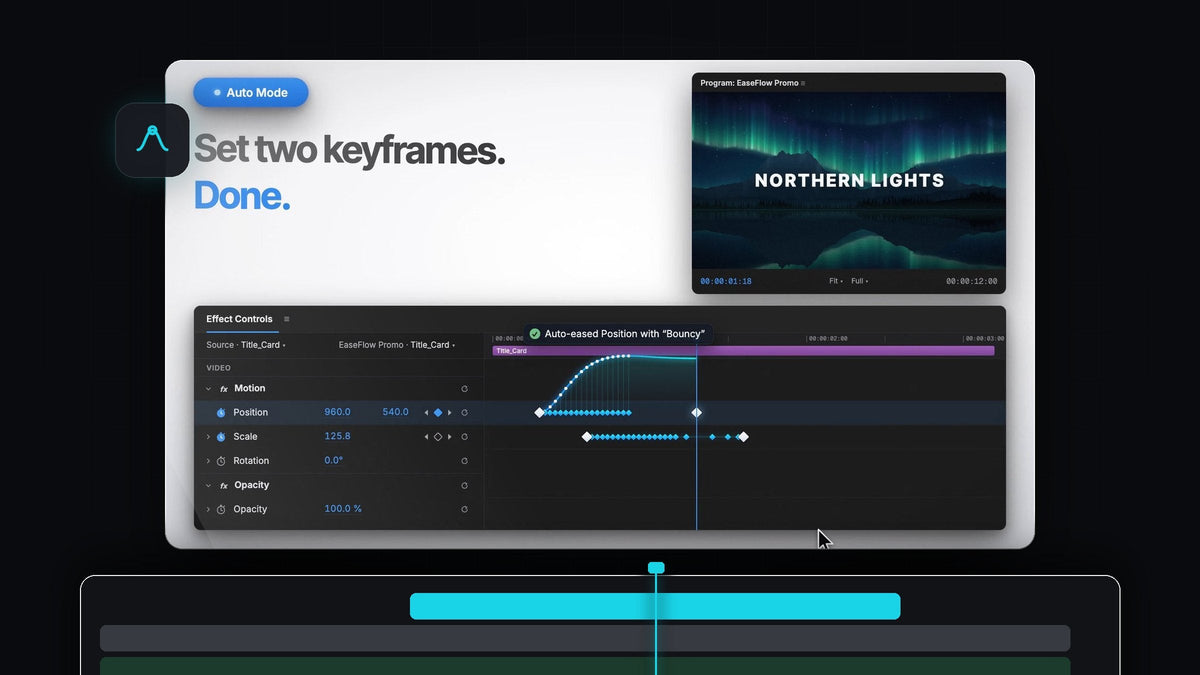
Task: Click the Position Y value 540.0
Action: tap(395, 412)
